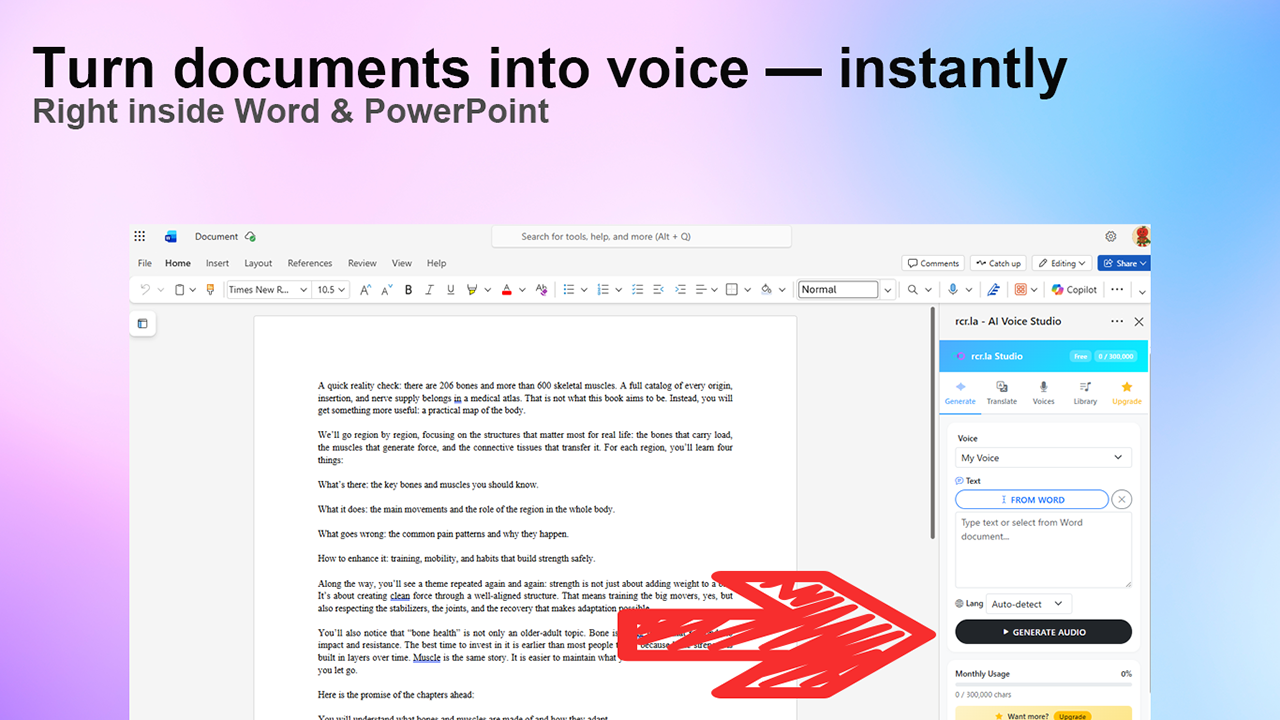Expand the ribbon display chevron
1280x720 pixels.
[1142, 291]
